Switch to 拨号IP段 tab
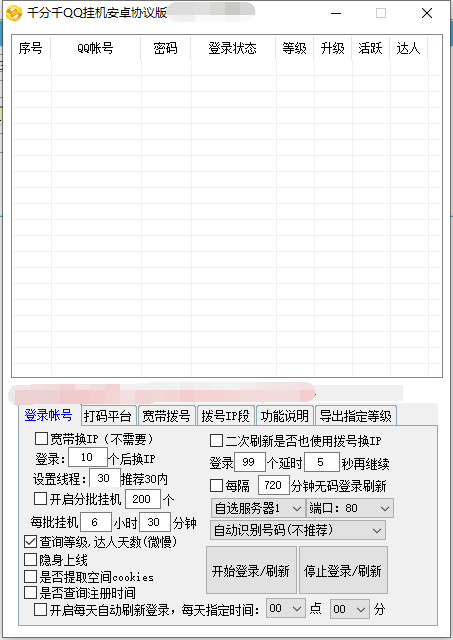453x640 pixels. point(225,416)
